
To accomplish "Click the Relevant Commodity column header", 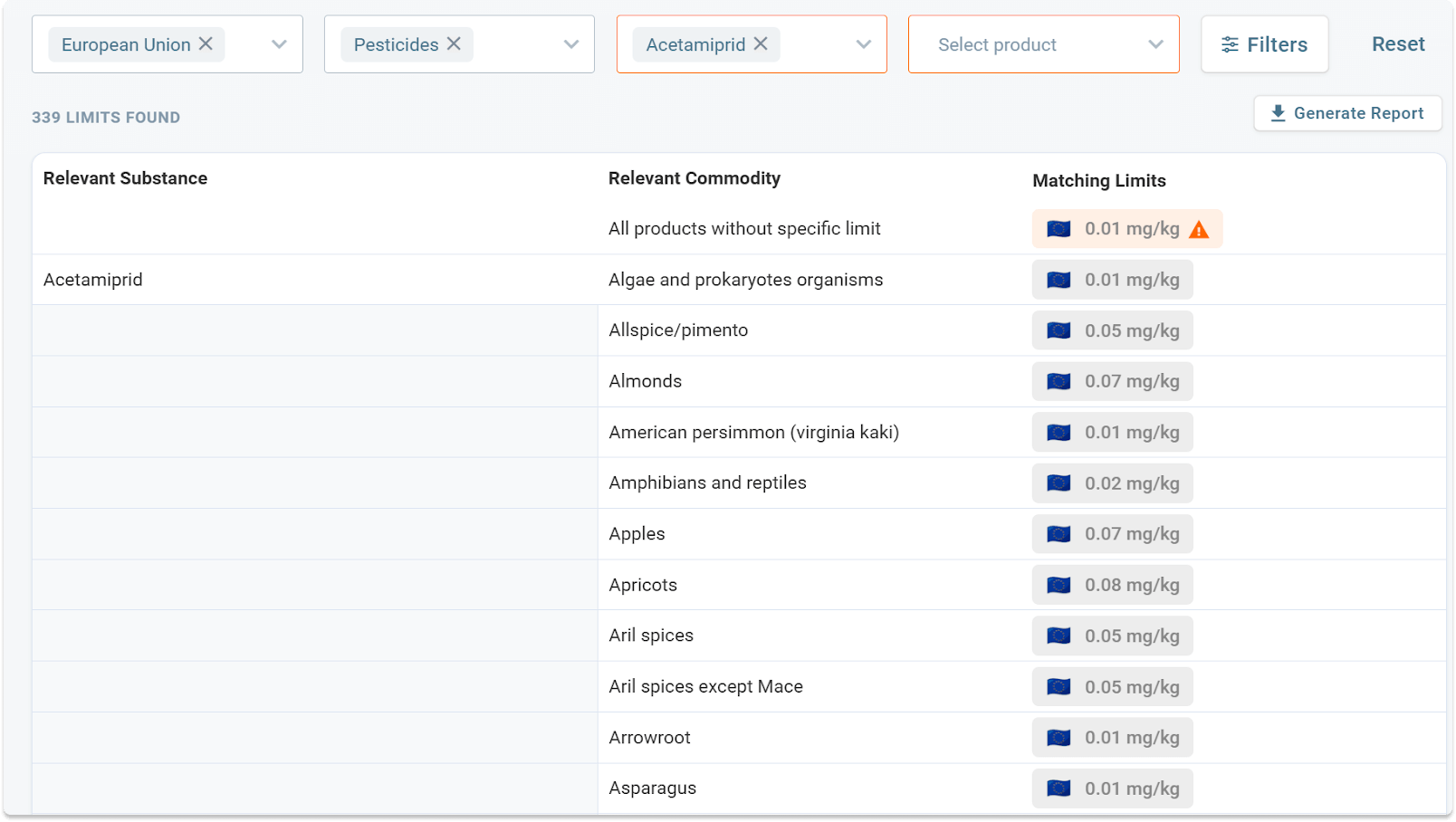I will pos(694,178).
